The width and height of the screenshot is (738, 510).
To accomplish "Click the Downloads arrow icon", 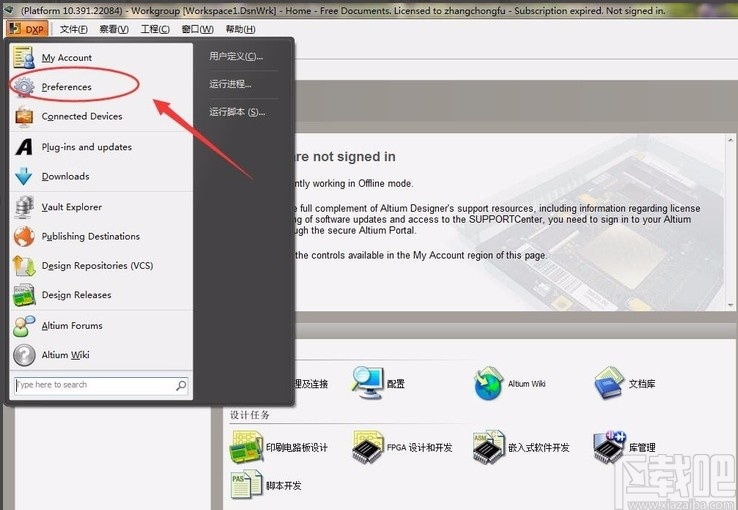I will click(x=24, y=176).
